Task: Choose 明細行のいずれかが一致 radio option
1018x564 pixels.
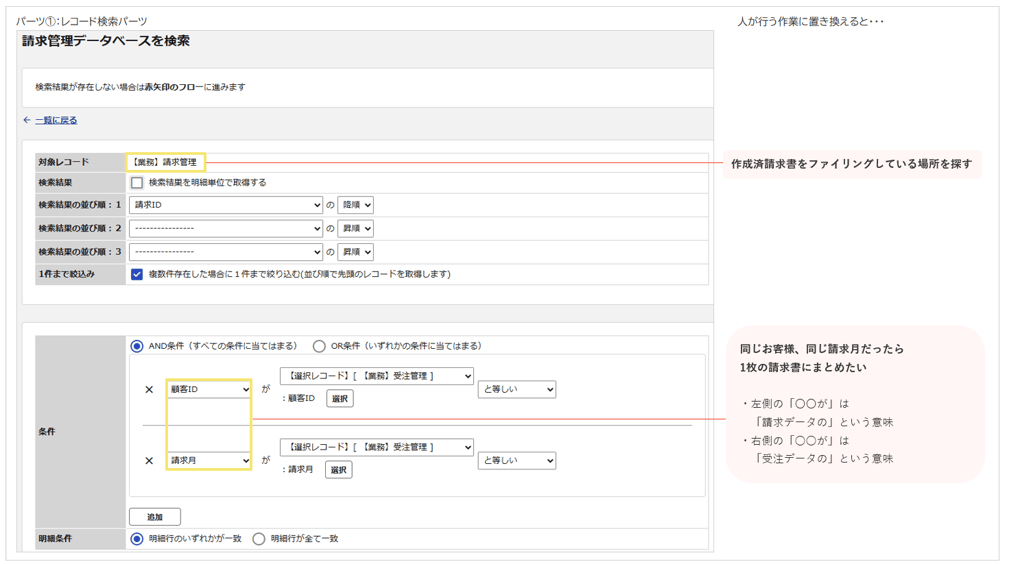Action: tap(137, 539)
